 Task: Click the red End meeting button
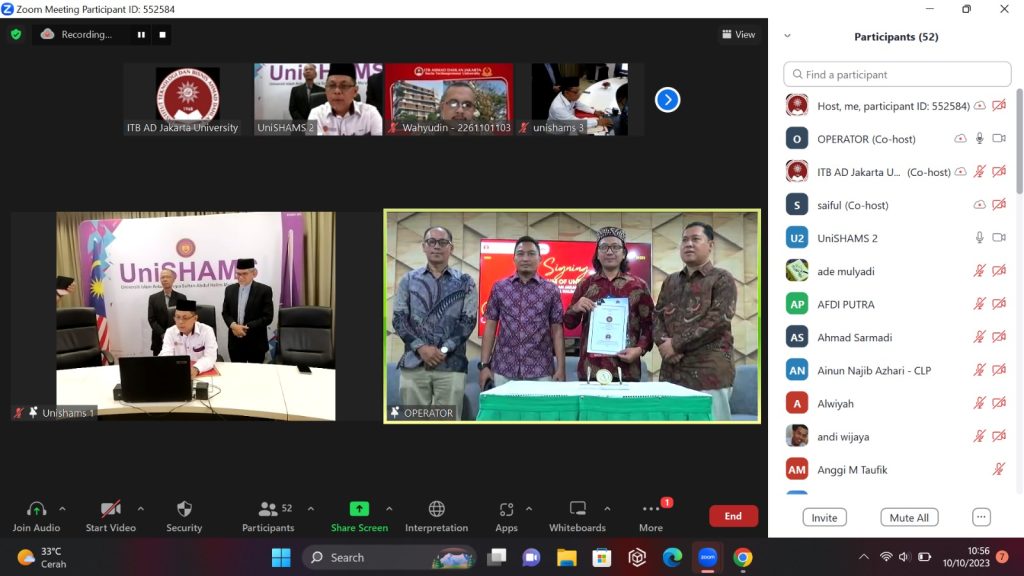click(x=733, y=516)
